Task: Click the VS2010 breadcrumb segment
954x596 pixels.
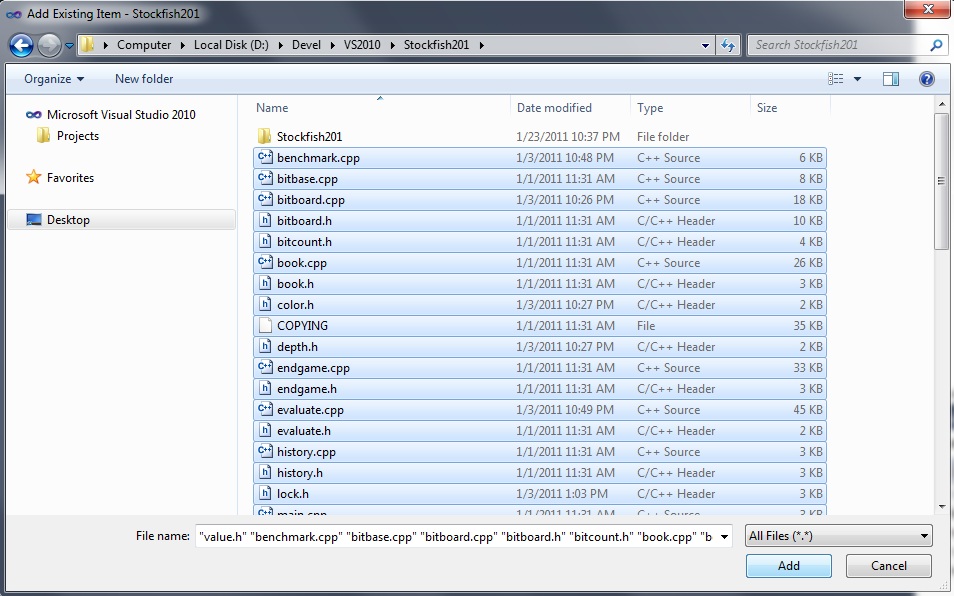Action: (362, 45)
